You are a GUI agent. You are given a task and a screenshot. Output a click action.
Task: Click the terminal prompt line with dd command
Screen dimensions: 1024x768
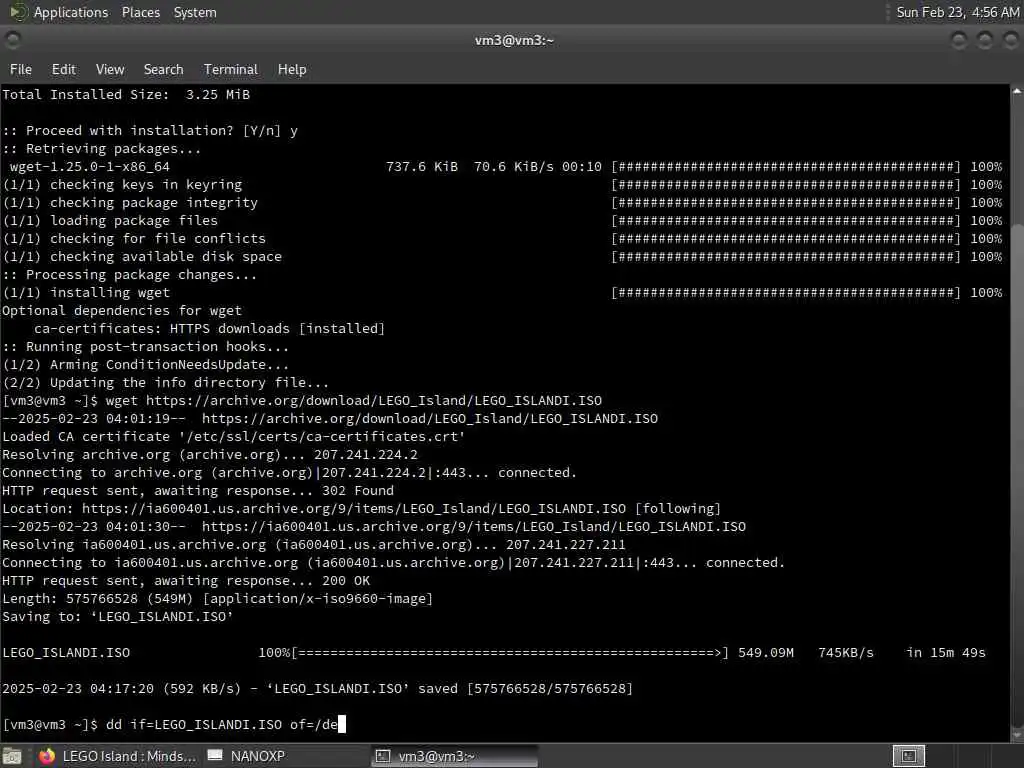click(174, 724)
